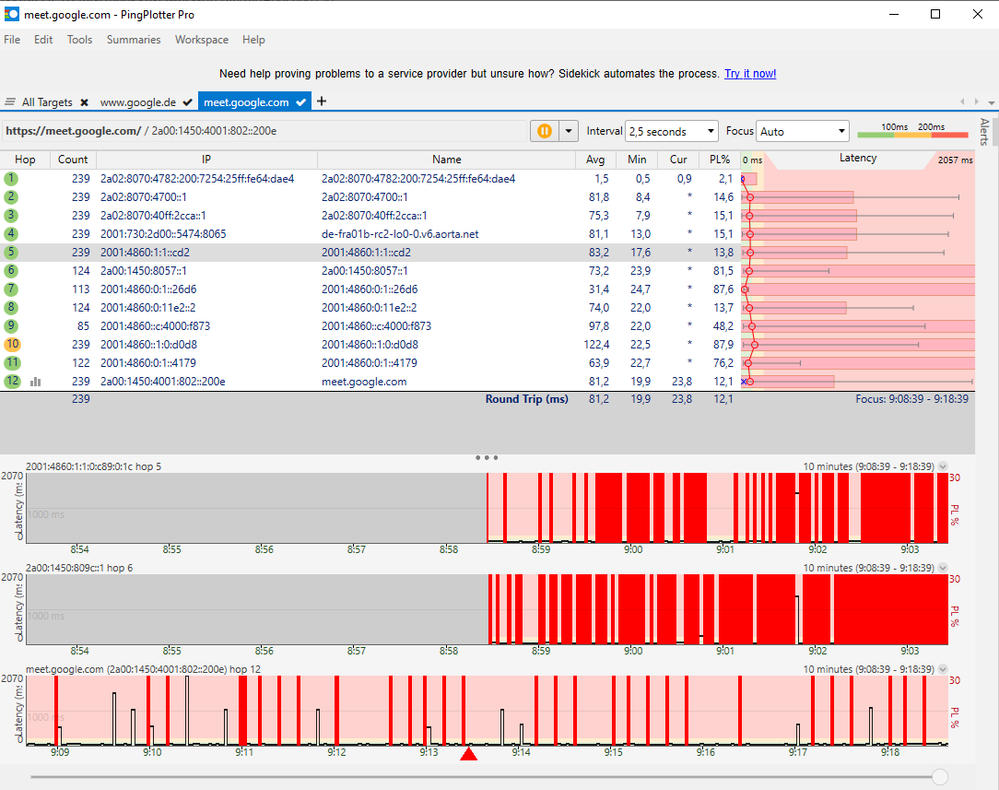This screenshot has width=999, height=790.
Task: Switch to the www.google.de tab
Action: 138,103
